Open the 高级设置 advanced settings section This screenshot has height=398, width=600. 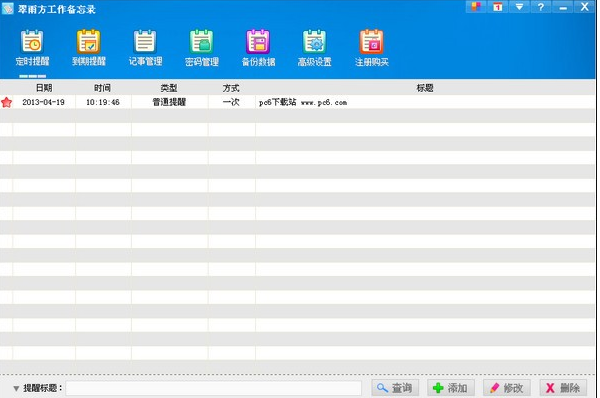coord(315,47)
